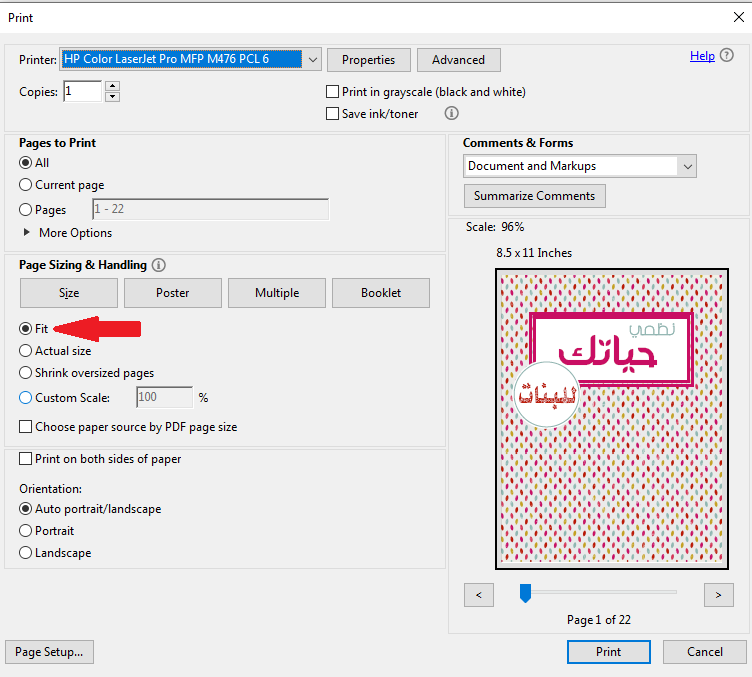Viewport: 752px width, 677px height.
Task: Advance to next page preview arrow
Action: coord(718,595)
